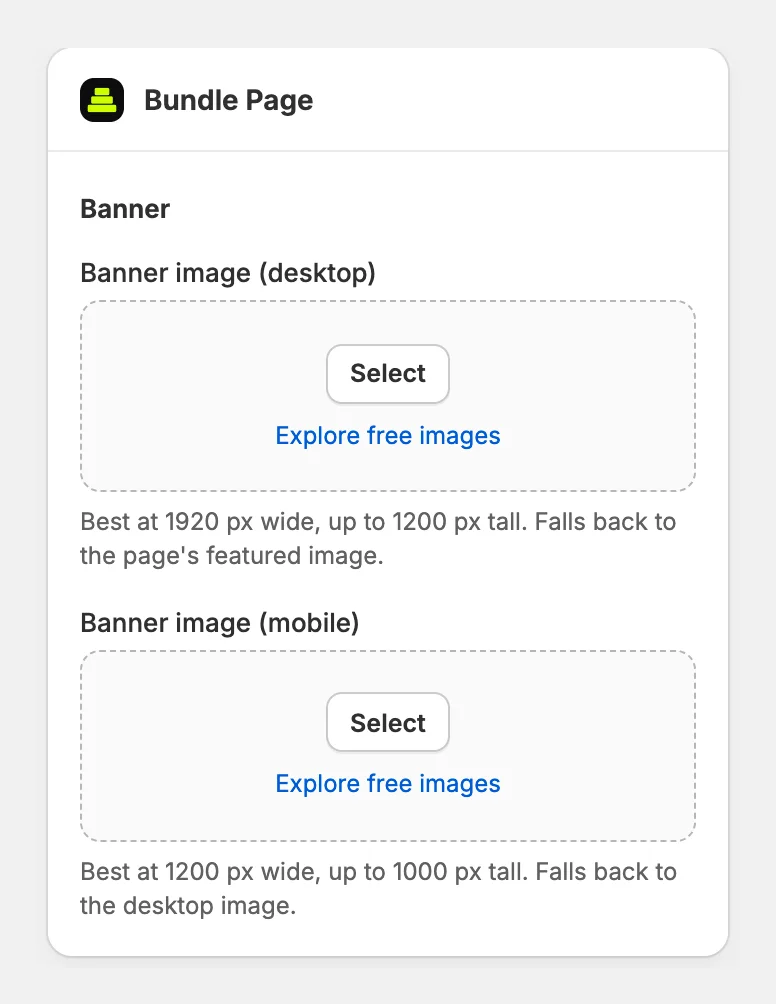The image size is (776, 1004).
Task: Open Explore free images under desktop banner
Action: [x=388, y=436]
